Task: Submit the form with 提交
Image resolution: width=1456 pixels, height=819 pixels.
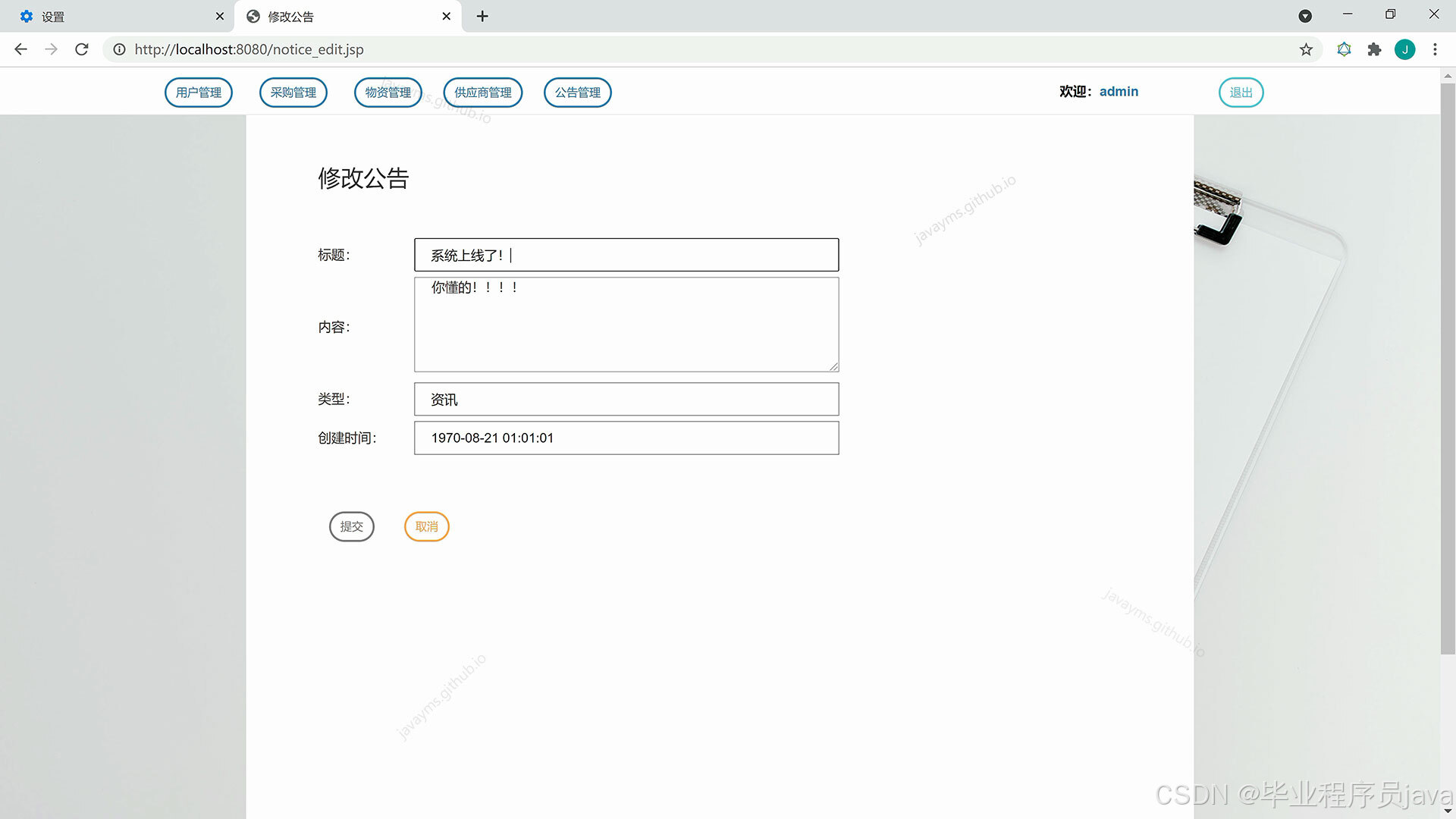Action: tap(352, 526)
